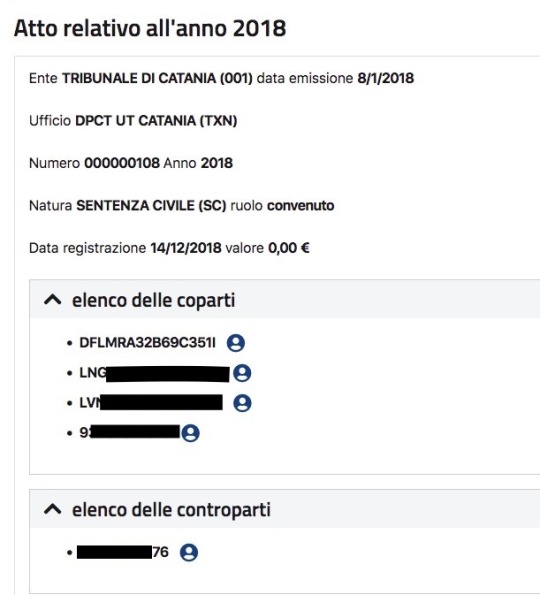This screenshot has width=540, height=595.
Task: Click the registration date 14/12/2018
Action: point(186,248)
